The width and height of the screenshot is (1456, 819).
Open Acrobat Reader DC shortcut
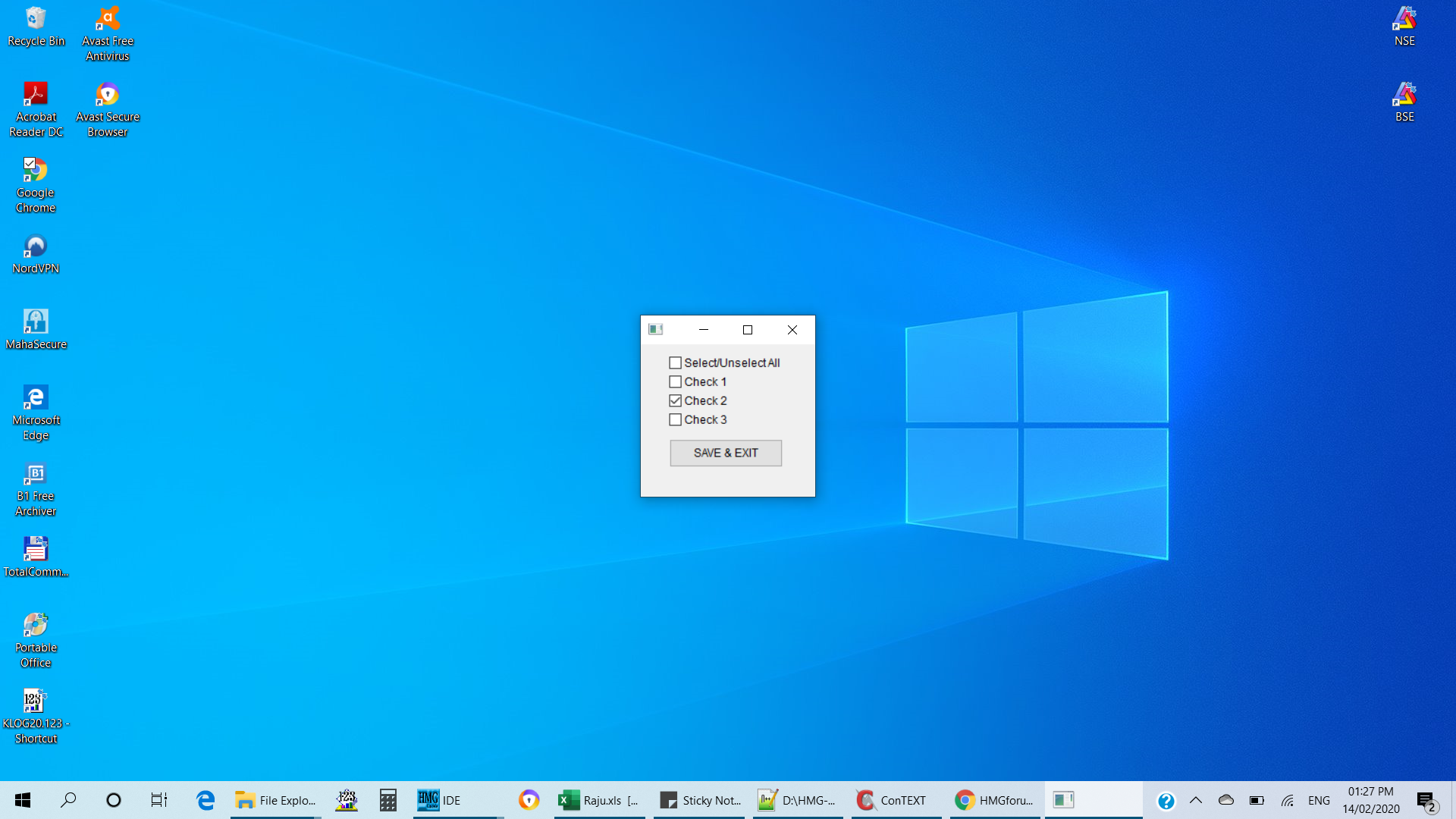pyautogui.click(x=36, y=110)
